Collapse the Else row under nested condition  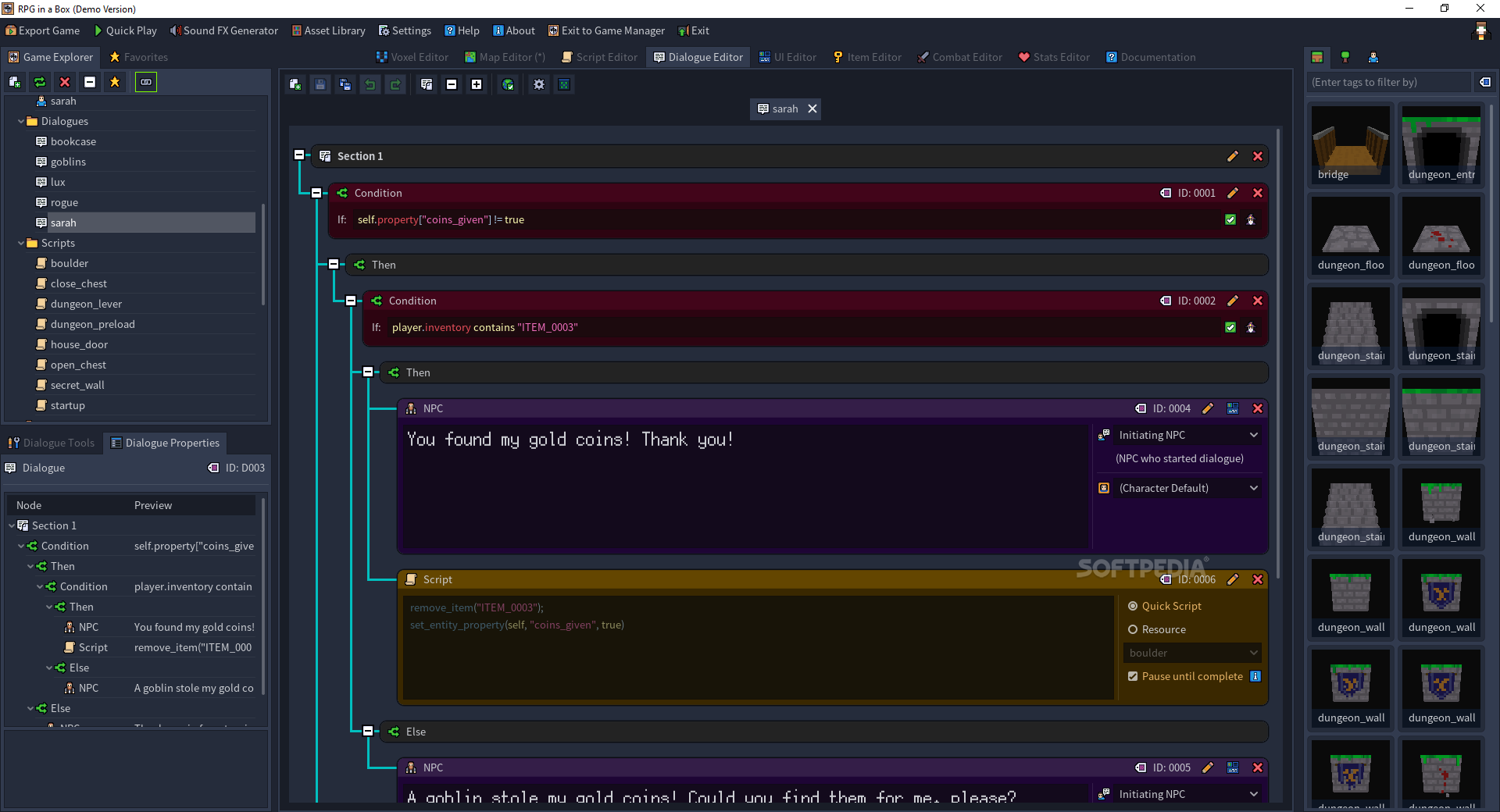(x=49, y=668)
